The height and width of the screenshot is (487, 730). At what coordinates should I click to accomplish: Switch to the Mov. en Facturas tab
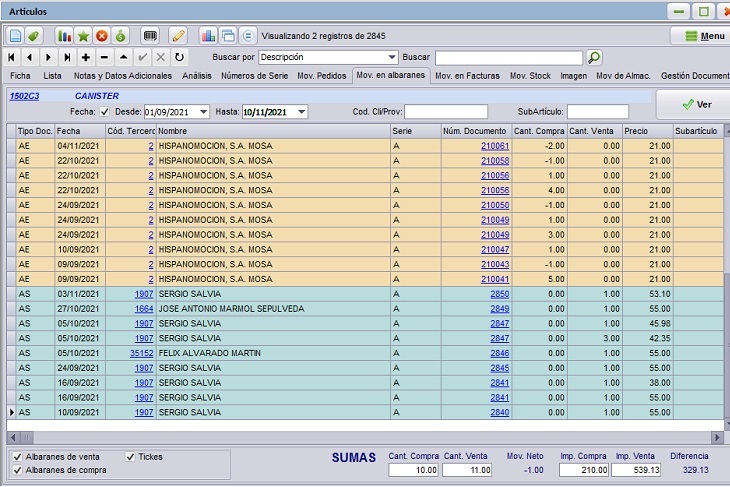coord(467,75)
